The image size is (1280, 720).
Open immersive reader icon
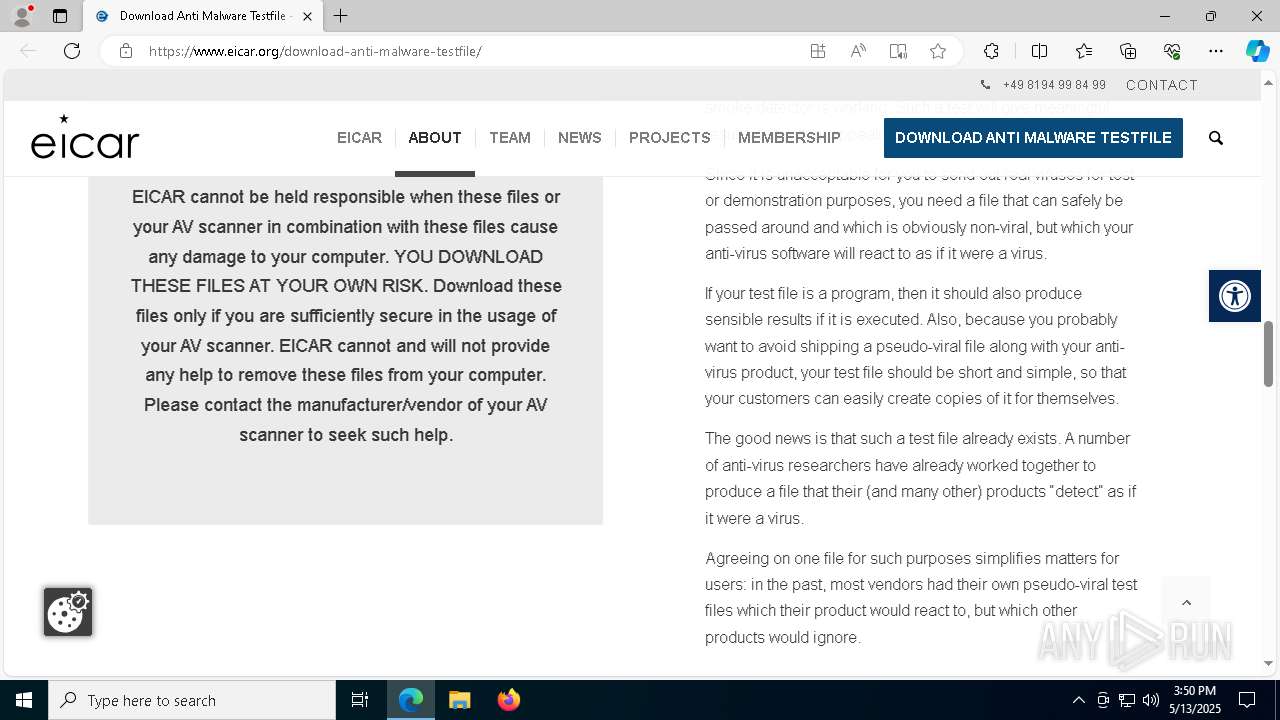898,51
